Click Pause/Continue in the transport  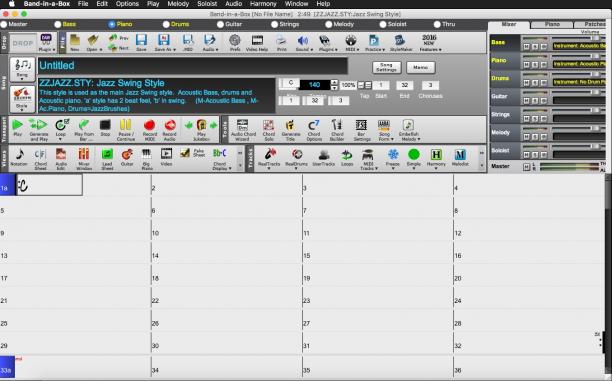click(x=126, y=130)
